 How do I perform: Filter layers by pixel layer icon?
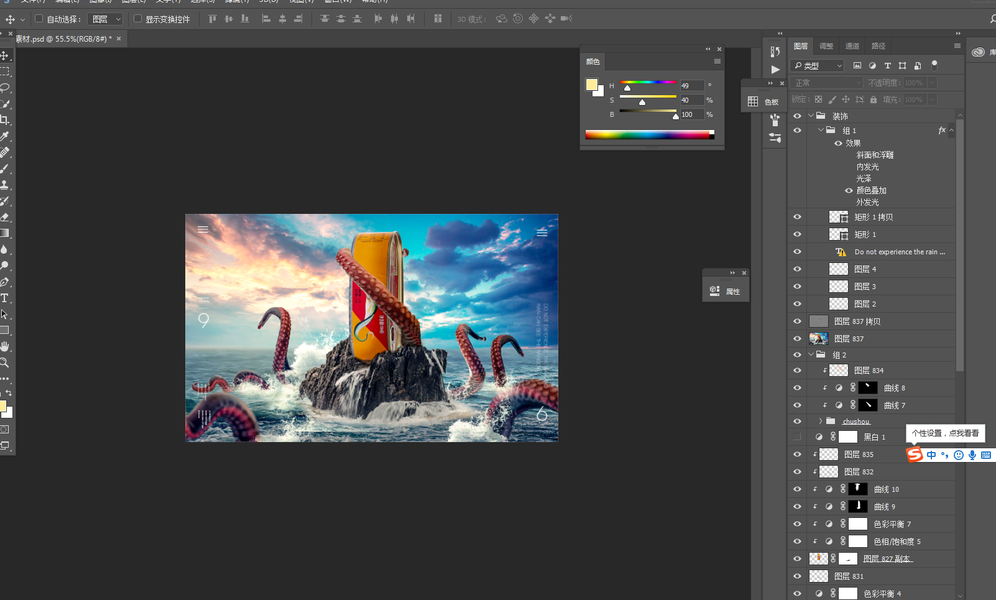click(x=857, y=65)
